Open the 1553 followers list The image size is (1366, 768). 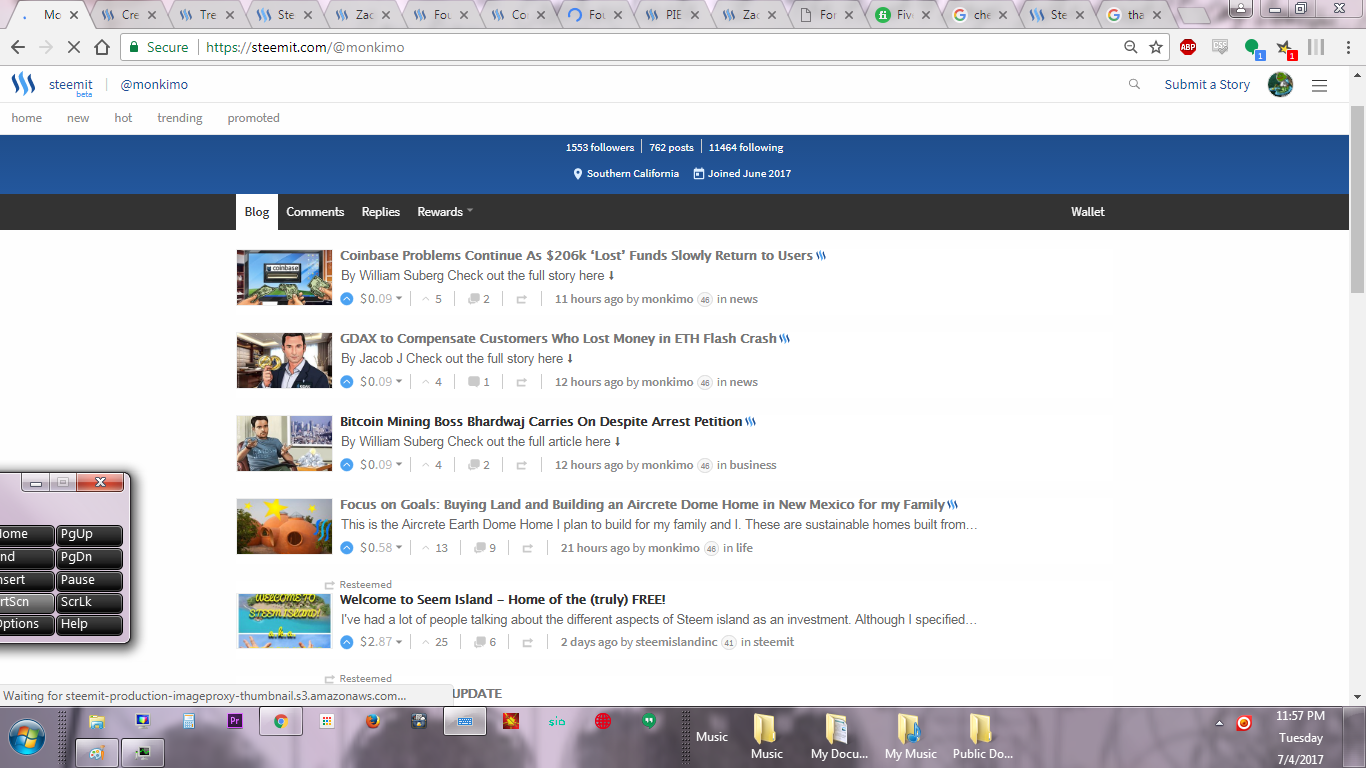600,147
